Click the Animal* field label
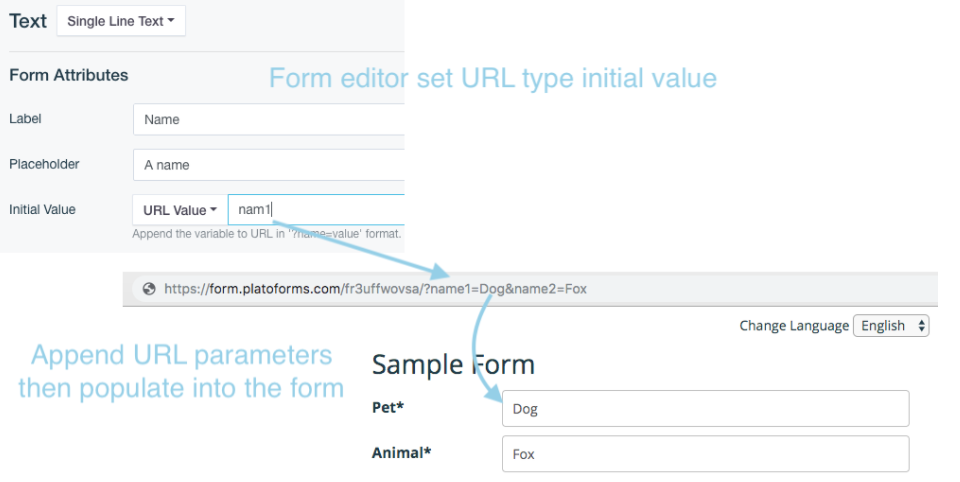The image size is (960, 482). coord(402,453)
